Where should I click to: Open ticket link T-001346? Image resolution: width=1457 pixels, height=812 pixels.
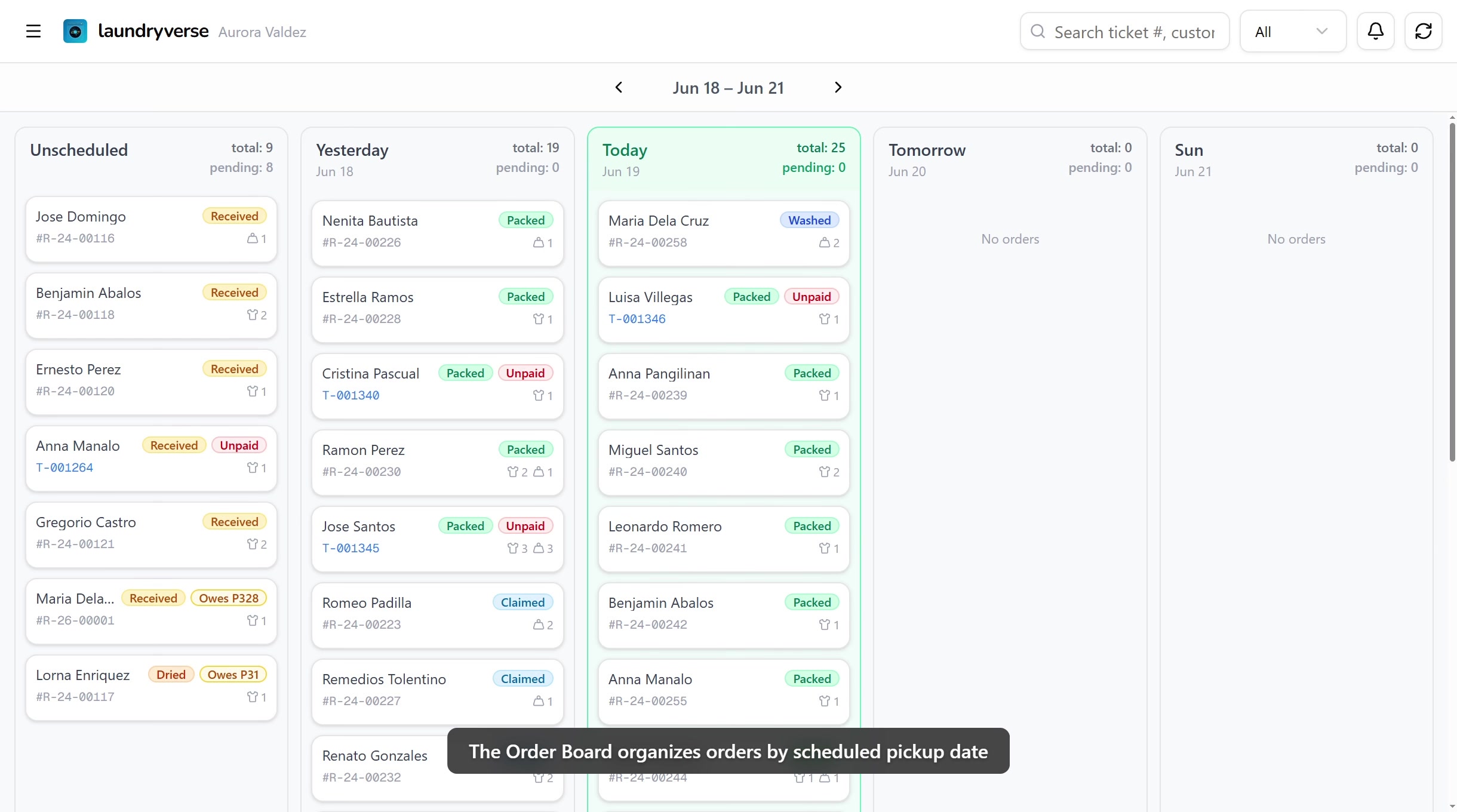click(x=637, y=319)
